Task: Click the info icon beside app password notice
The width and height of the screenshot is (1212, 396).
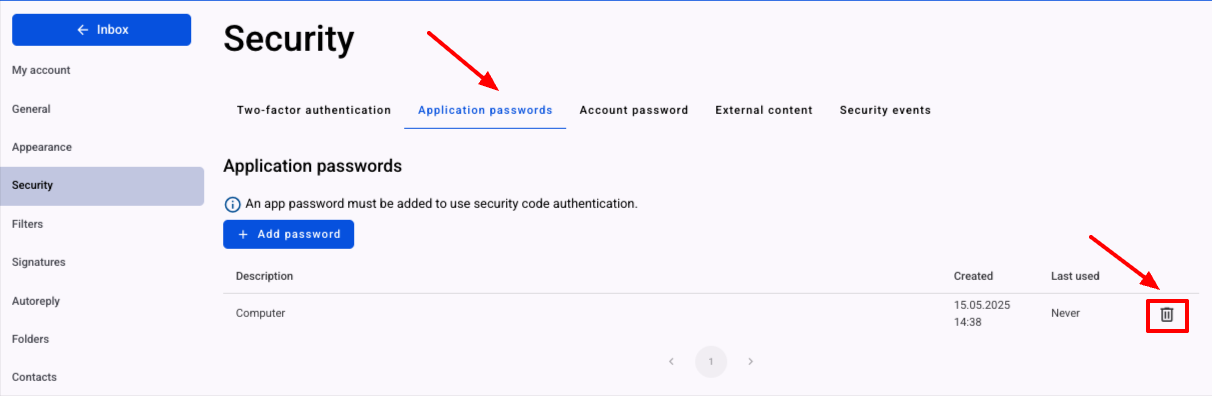Action: [x=232, y=204]
